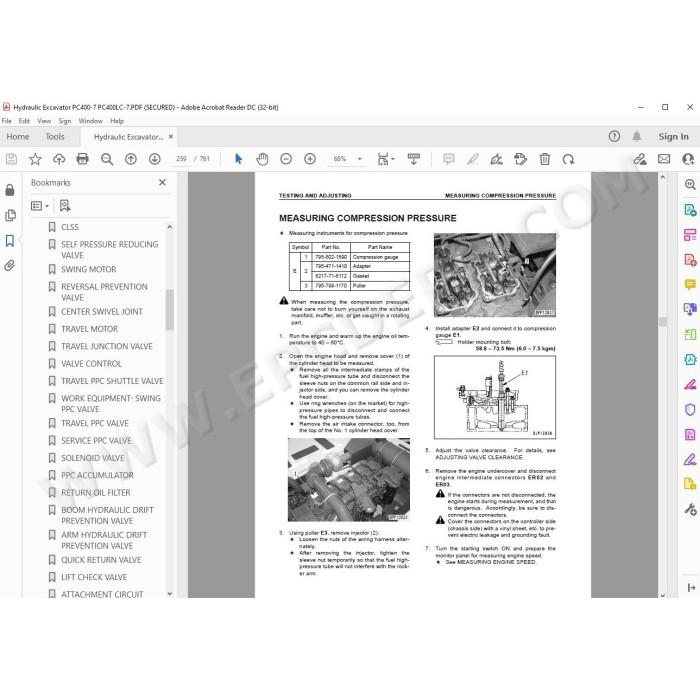The width and height of the screenshot is (700, 700).
Task: Activate the Hand pan tool
Action: (x=262, y=159)
